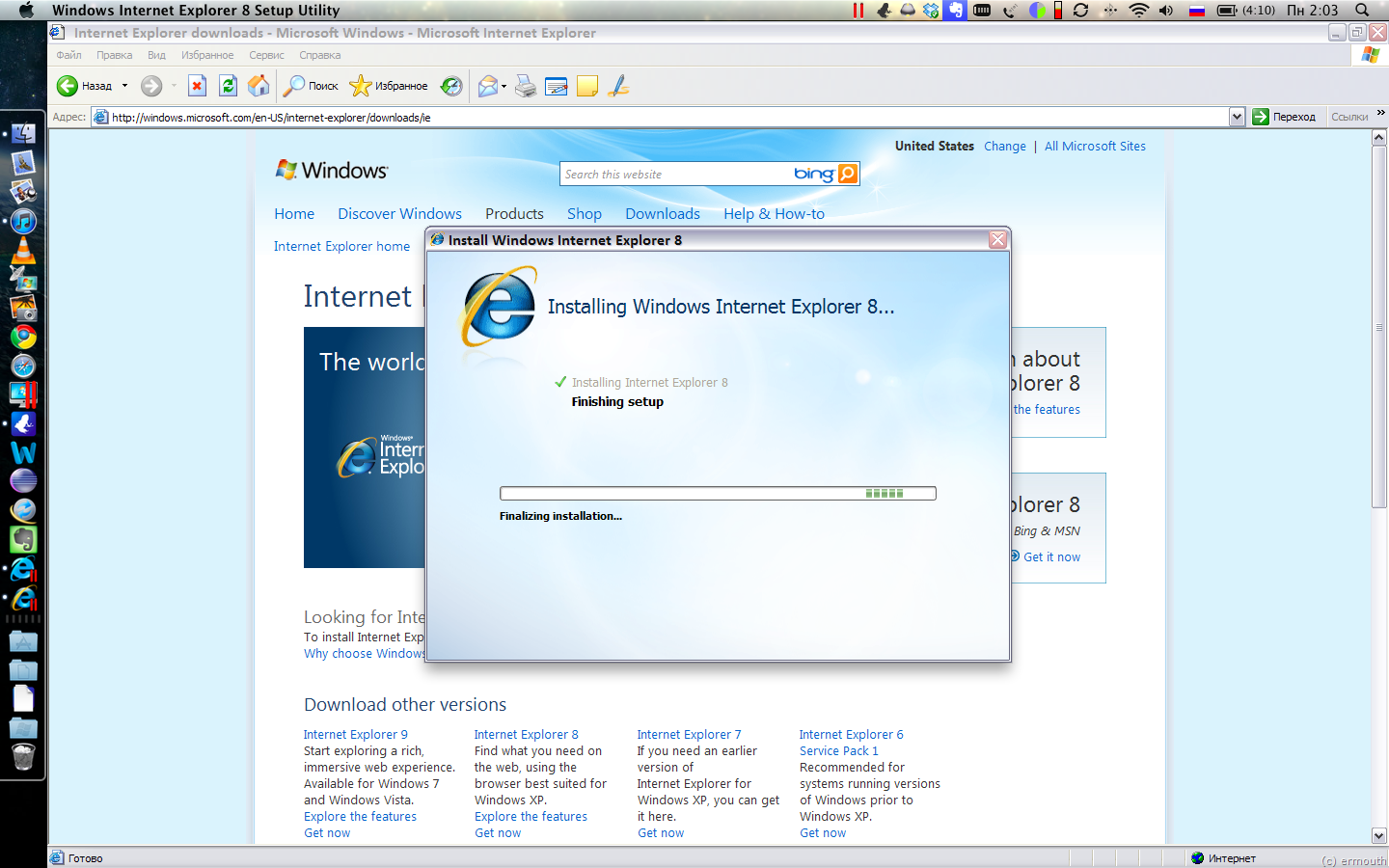Click Explore the features under Internet Explorer 8
This screenshot has height=868, width=1389.
pos(531,817)
